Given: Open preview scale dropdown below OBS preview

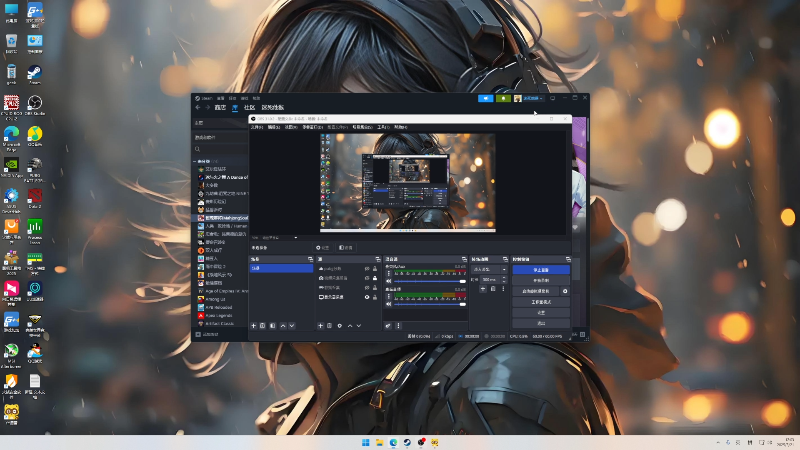Looking at the screenshot, I should pos(295,238).
